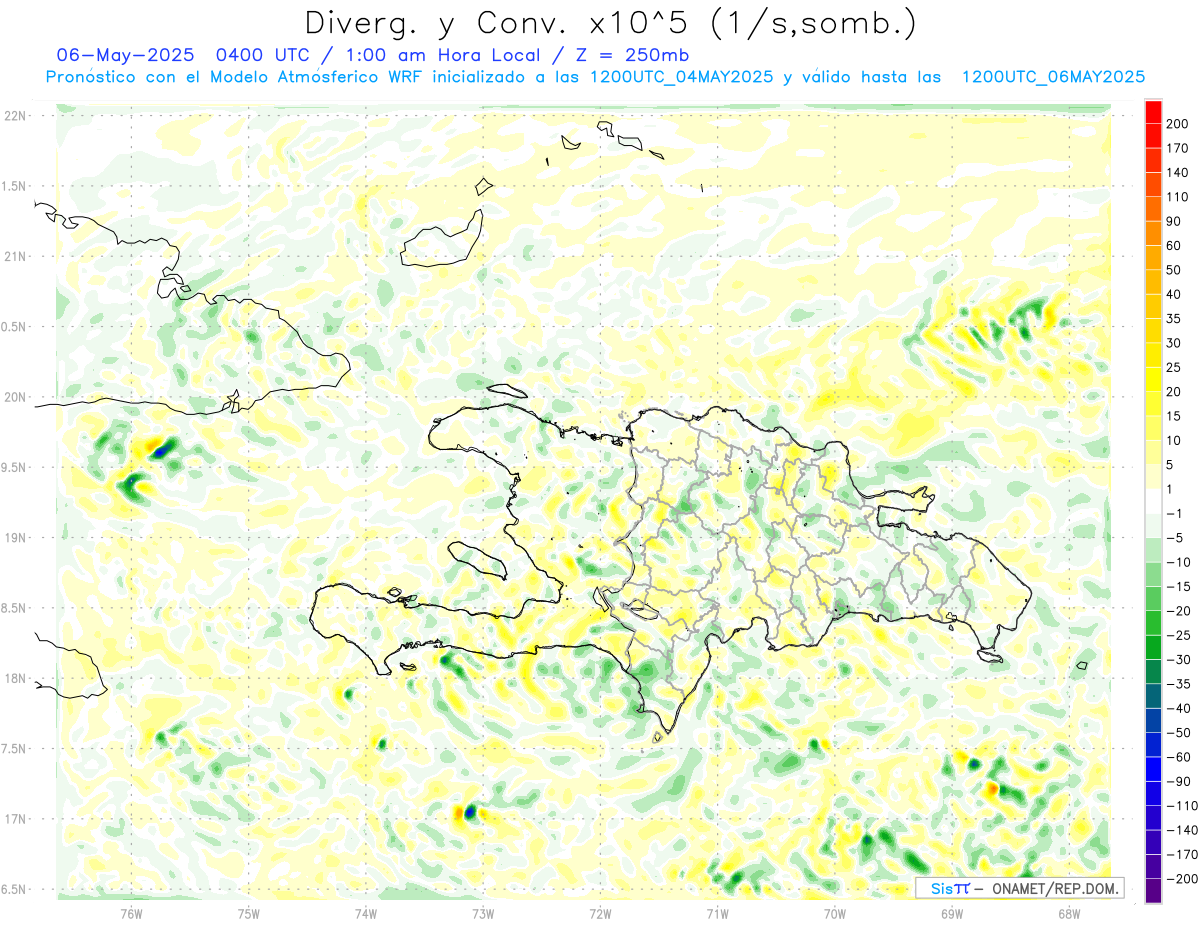Image resolution: width=1200 pixels, height=927 pixels.
Task: Click the '20N' latitude label
Action: pos(14,397)
